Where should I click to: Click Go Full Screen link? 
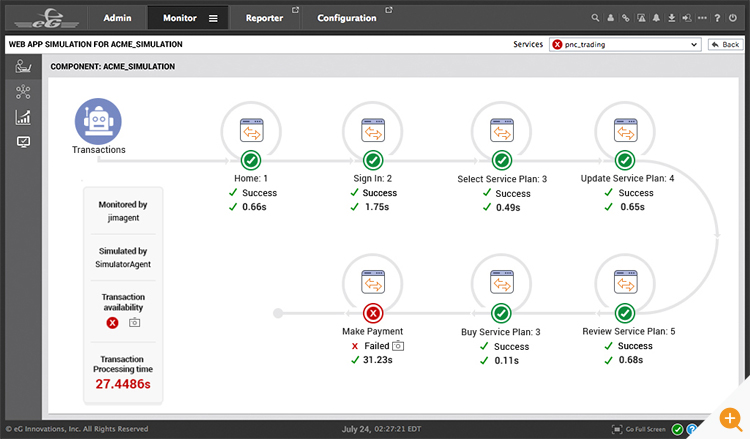[x=639, y=429]
